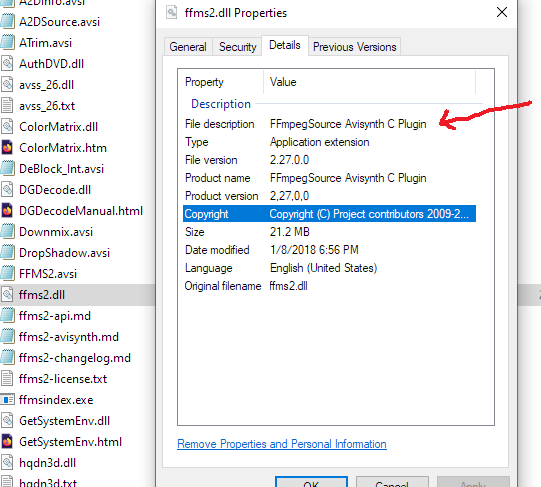This screenshot has width=541, height=487.
Task: Click the ffms2-license.txt document icon
Action: point(7,379)
